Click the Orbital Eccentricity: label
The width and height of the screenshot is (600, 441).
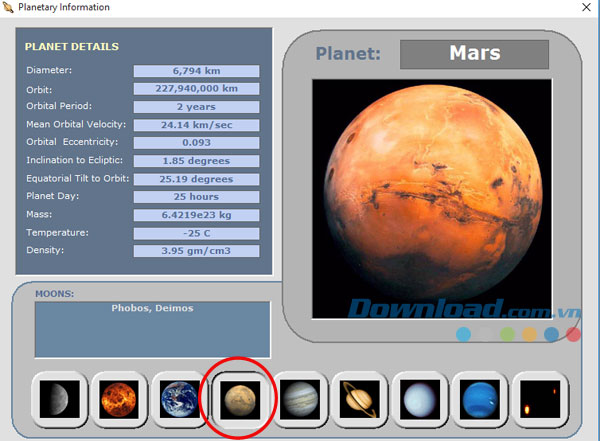pyautogui.click(x=72, y=142)
